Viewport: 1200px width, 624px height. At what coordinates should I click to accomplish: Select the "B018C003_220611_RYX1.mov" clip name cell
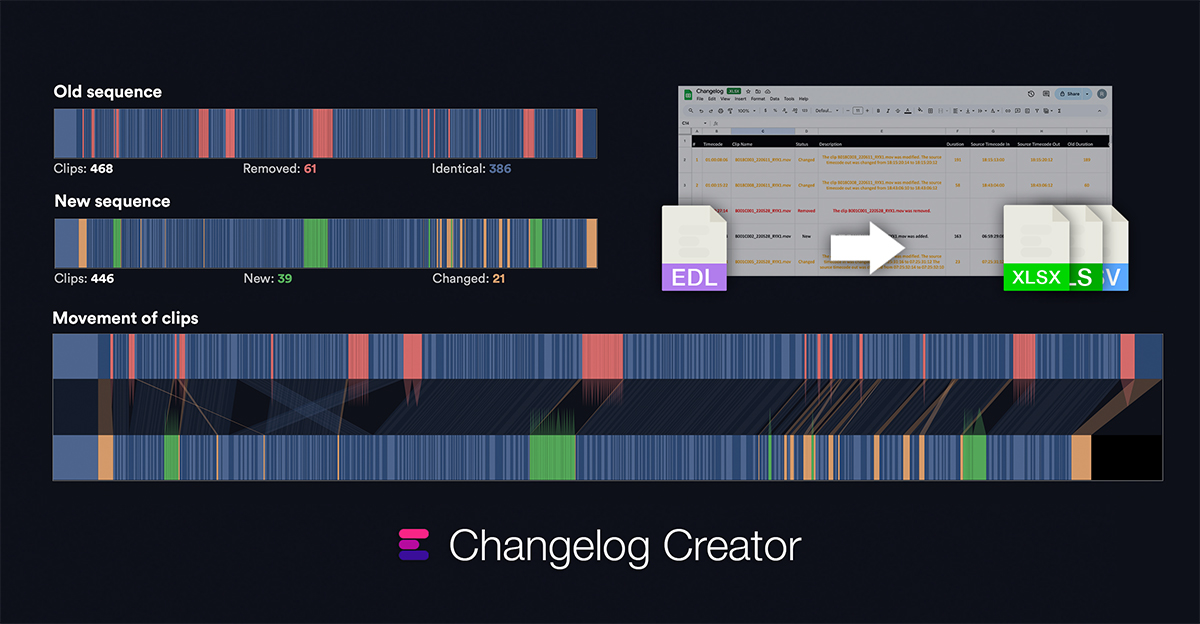[762, 159]
